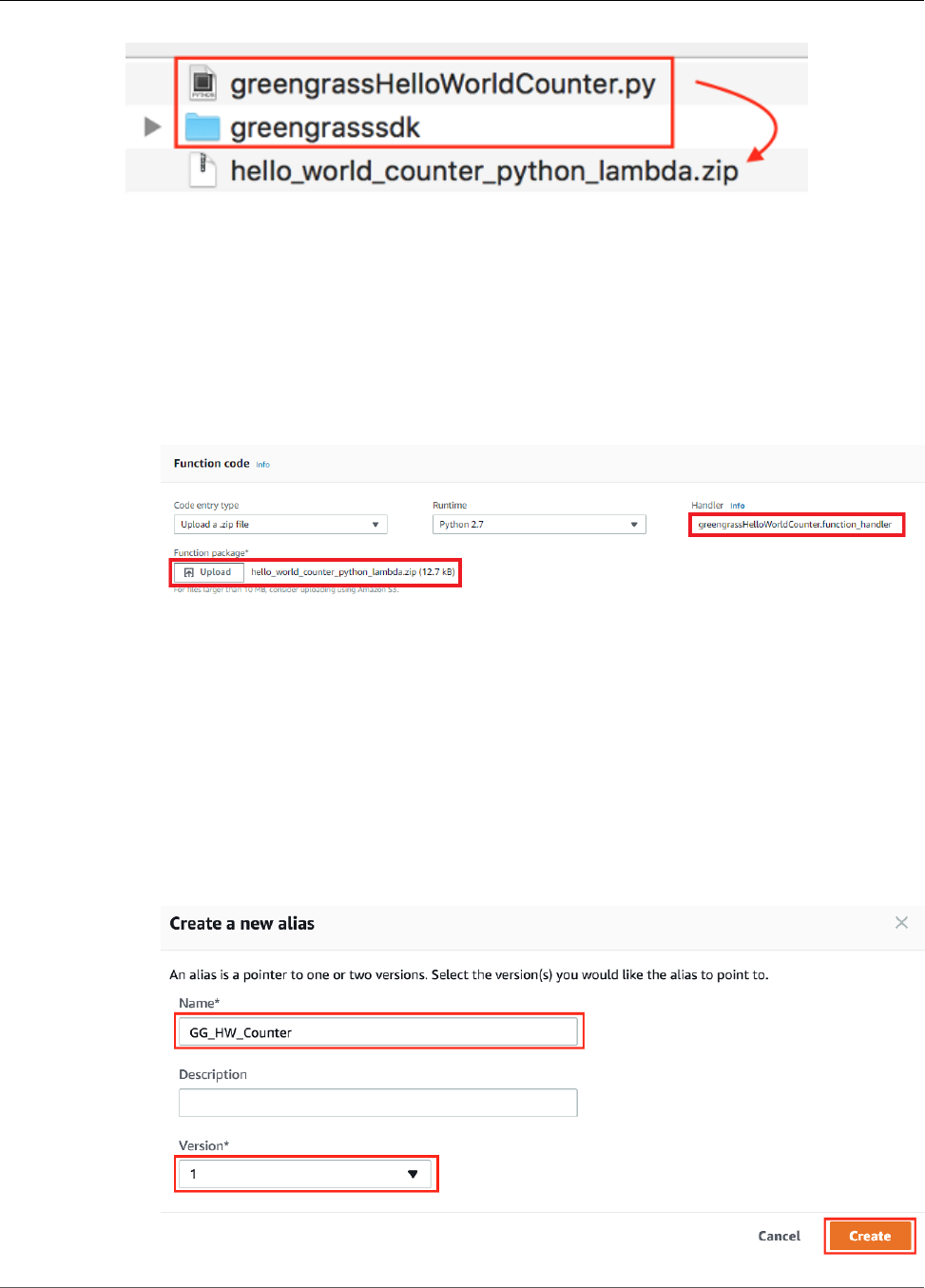Click into the Handler text field
The height and width of the screenshot is (1288, 925).
click(x=796, y=525)
